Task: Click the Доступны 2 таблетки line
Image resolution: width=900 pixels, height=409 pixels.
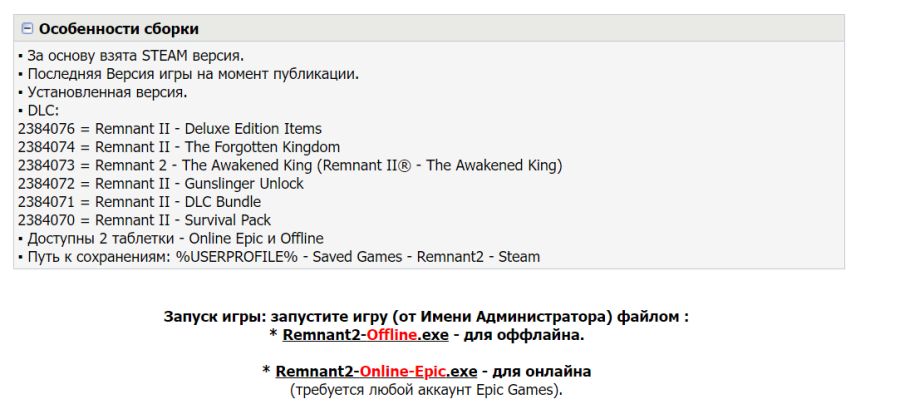Action: [x=170, y=239]
